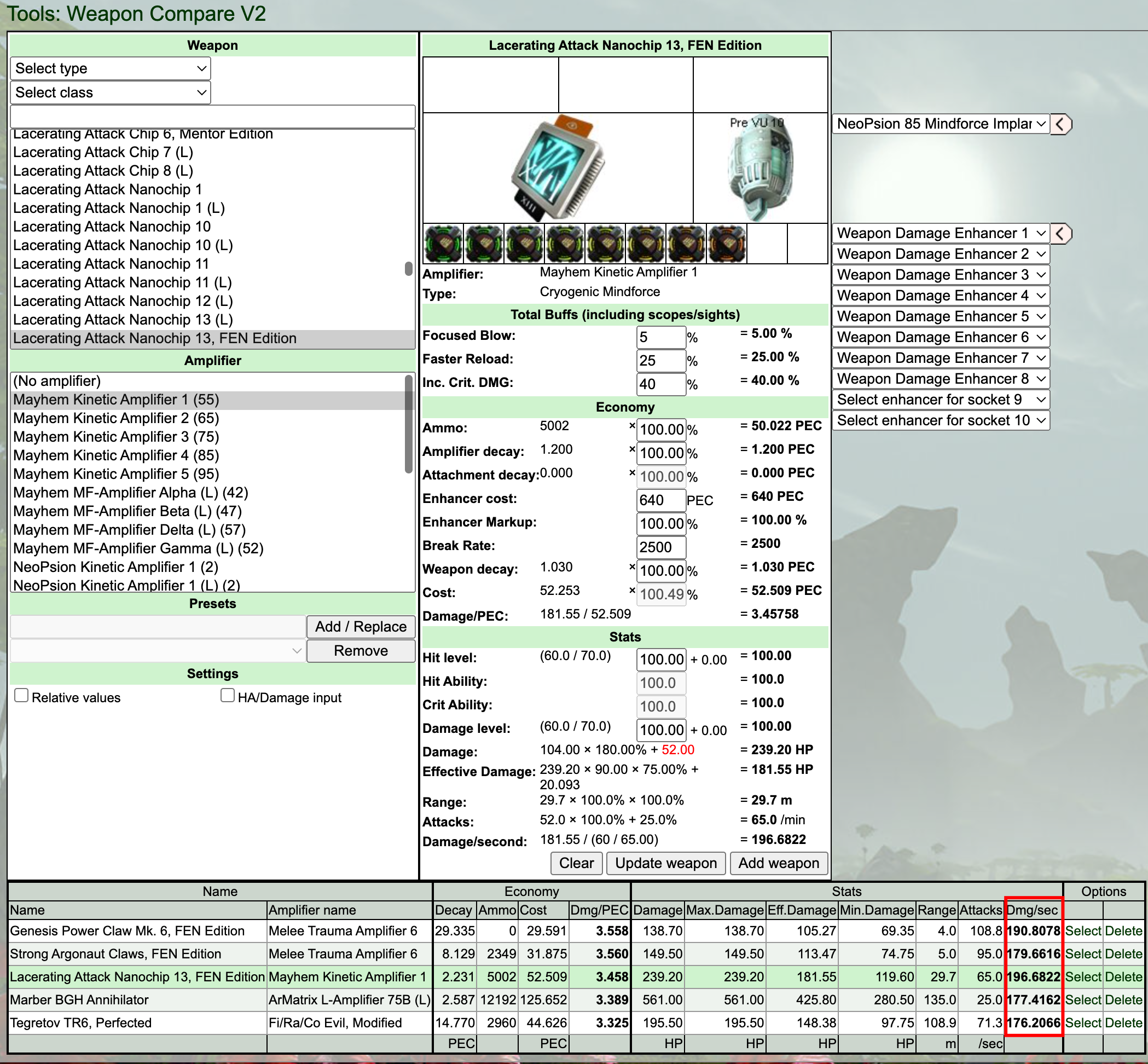Click the Ammo percentage input field
Viewport: 1148px width, 1064px height.
coord(661,430)
